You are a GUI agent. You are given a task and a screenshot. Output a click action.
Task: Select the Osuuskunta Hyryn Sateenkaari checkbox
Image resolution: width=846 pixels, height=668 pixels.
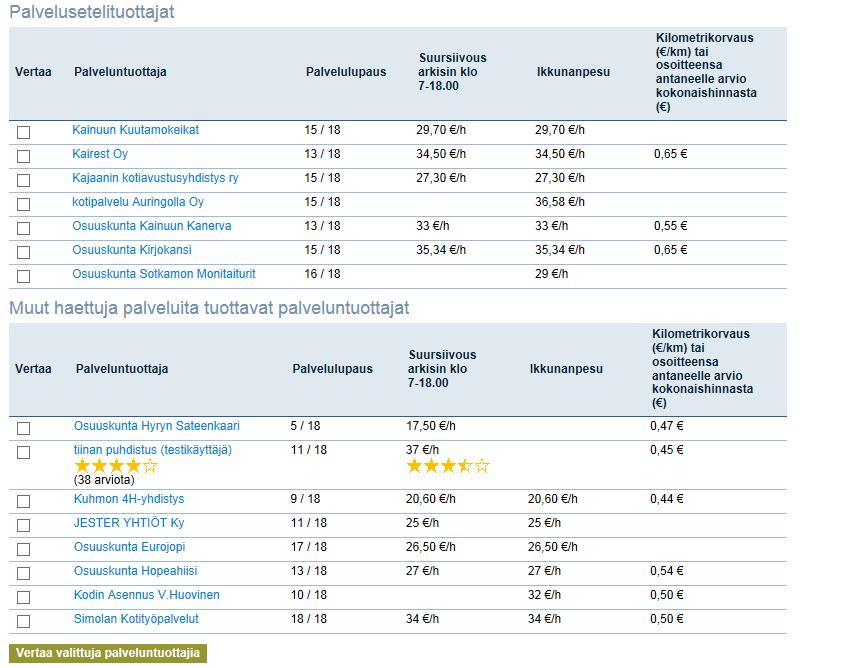[x=23, y=428]
